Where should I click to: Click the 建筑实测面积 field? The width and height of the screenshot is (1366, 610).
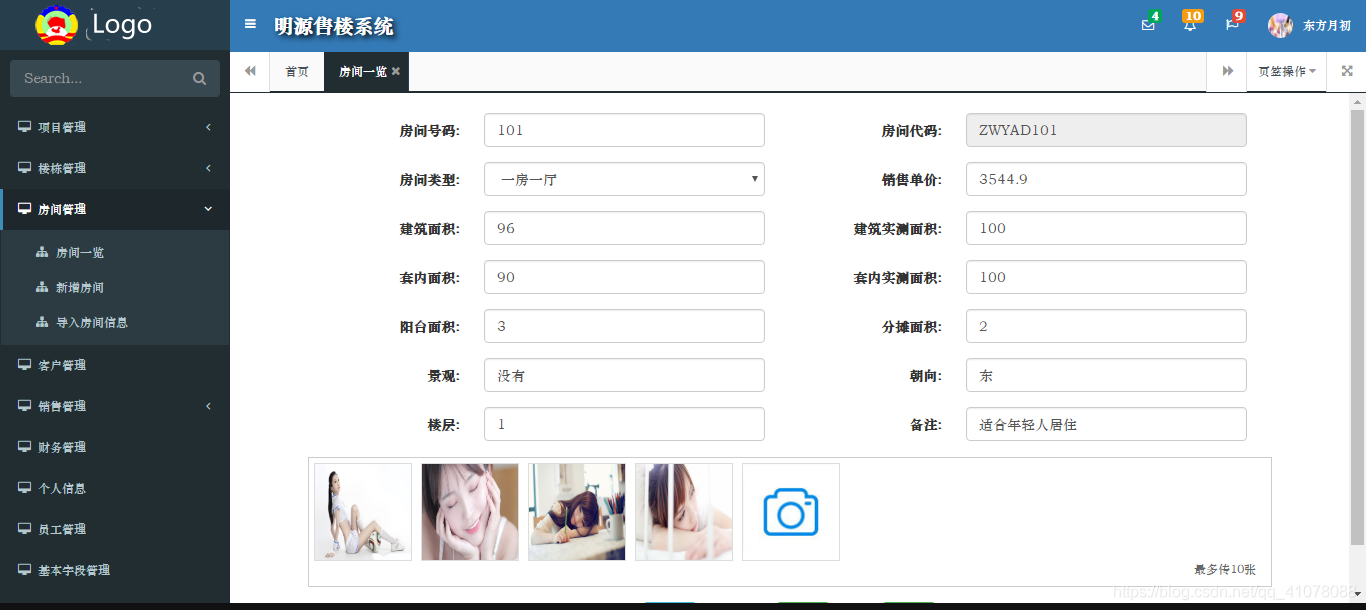click(x=1106, y=228)
